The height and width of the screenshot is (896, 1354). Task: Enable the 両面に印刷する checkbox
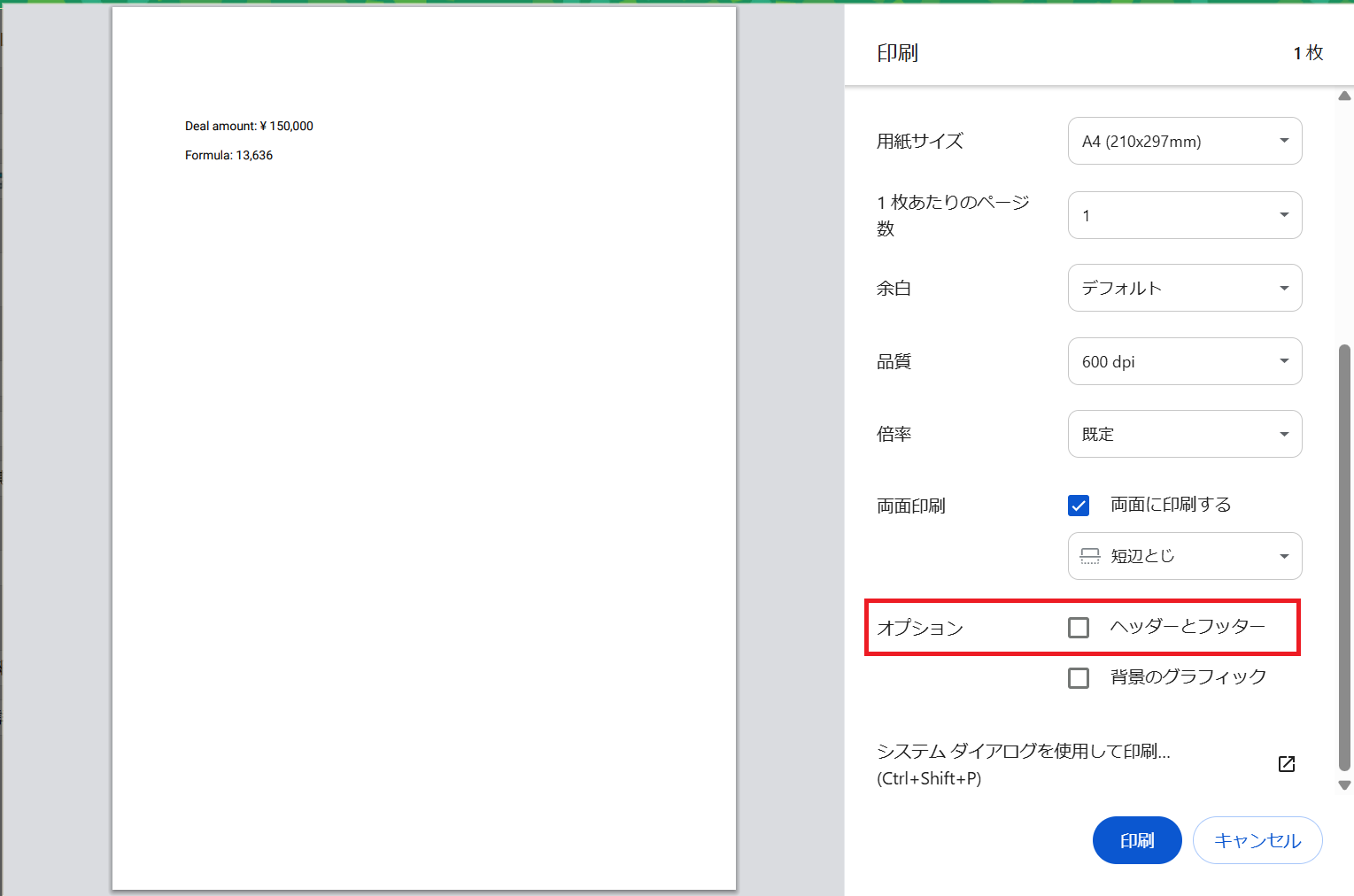(x=1079, y=506)
